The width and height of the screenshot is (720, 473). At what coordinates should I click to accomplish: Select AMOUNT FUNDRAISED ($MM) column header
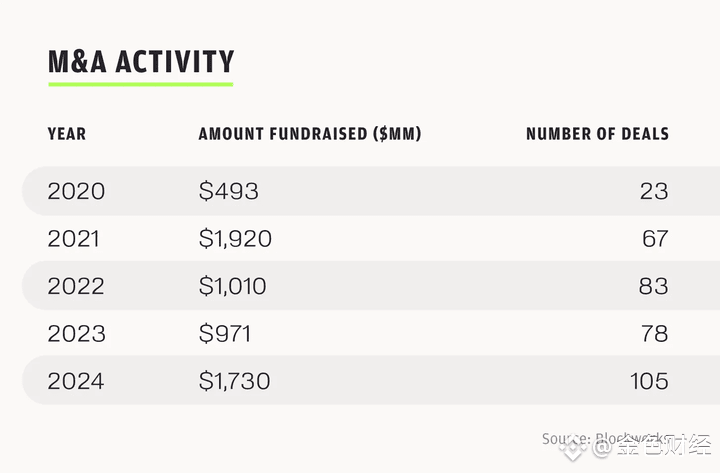point(310,134)
